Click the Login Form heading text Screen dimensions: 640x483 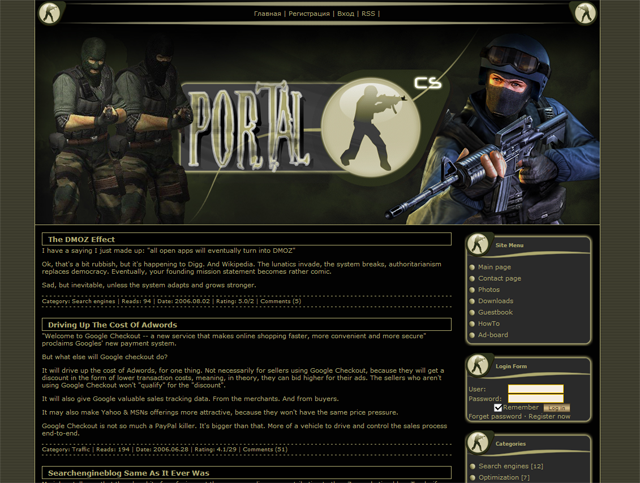(x=511, y=366)
